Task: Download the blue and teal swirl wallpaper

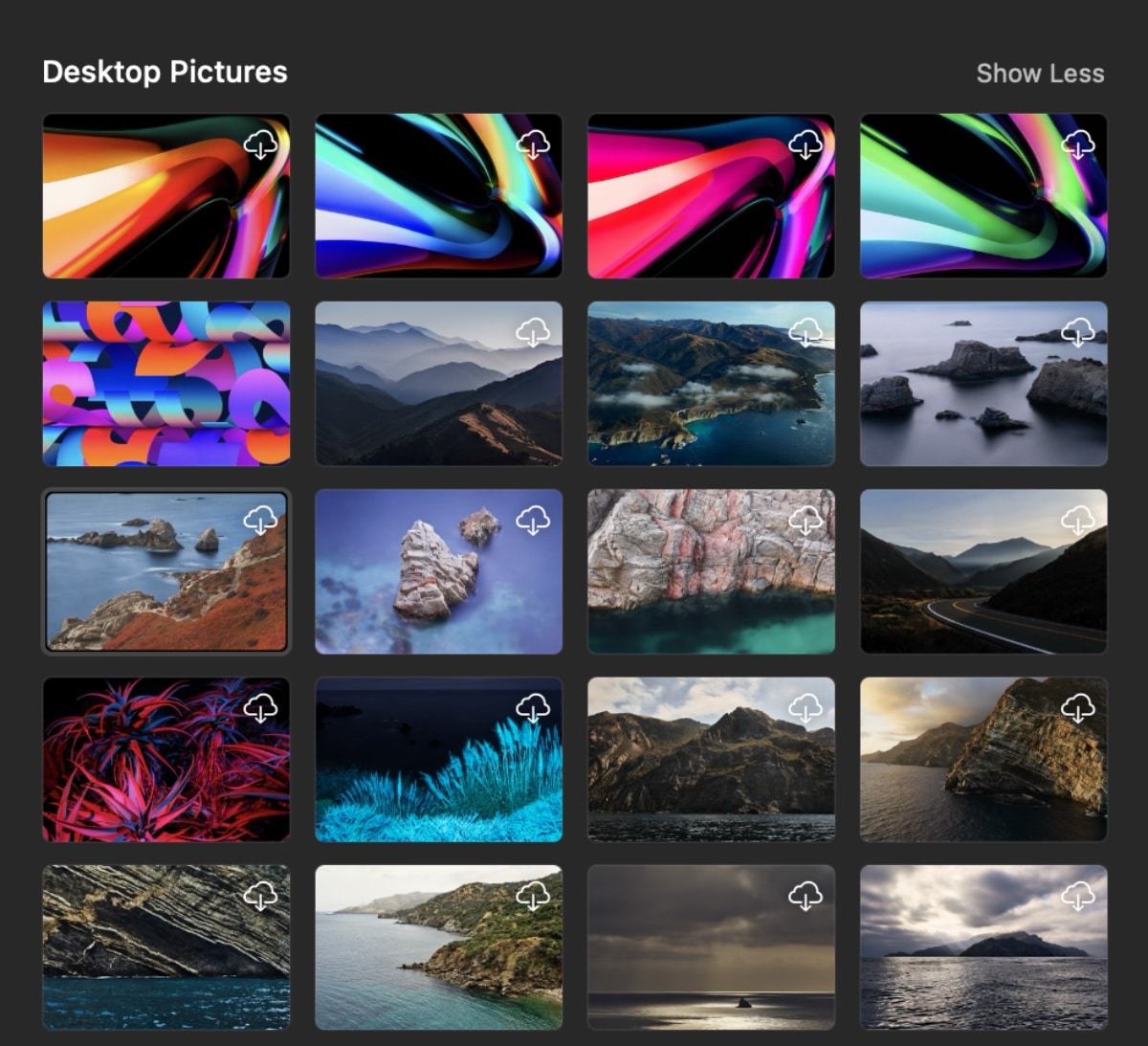Action: (533, 145)
